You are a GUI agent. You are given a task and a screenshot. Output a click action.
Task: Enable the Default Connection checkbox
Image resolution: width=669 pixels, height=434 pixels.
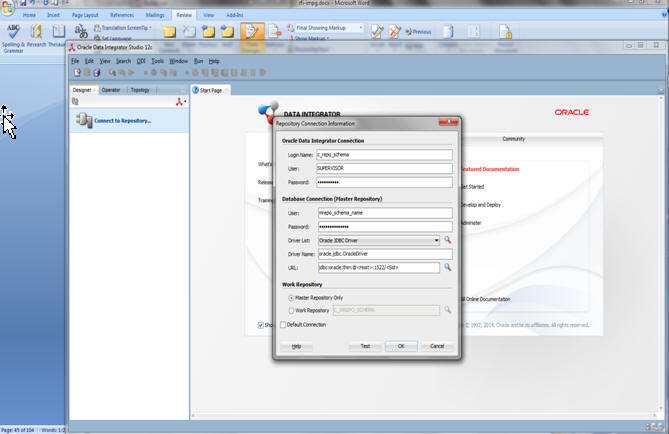(283, 325)
